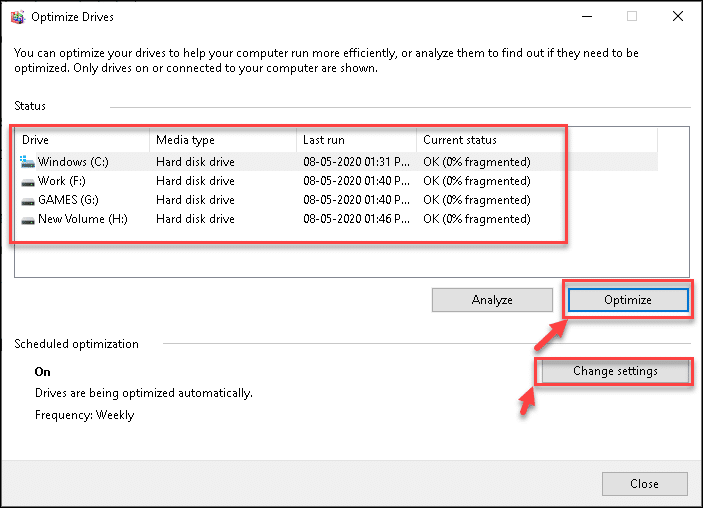Click the Close button at the bottom
This screenshot has height=508, width=703.
point(644,484)
